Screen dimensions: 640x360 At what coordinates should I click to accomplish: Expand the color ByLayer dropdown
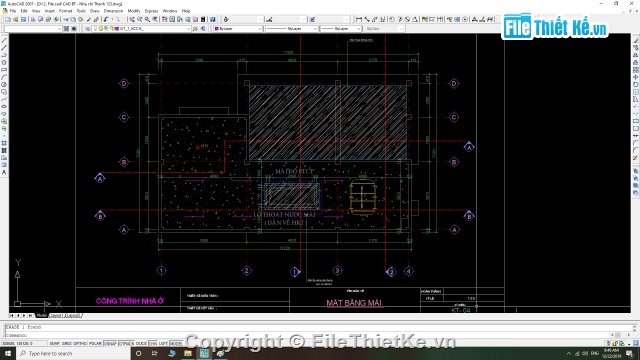click(260, 29)
